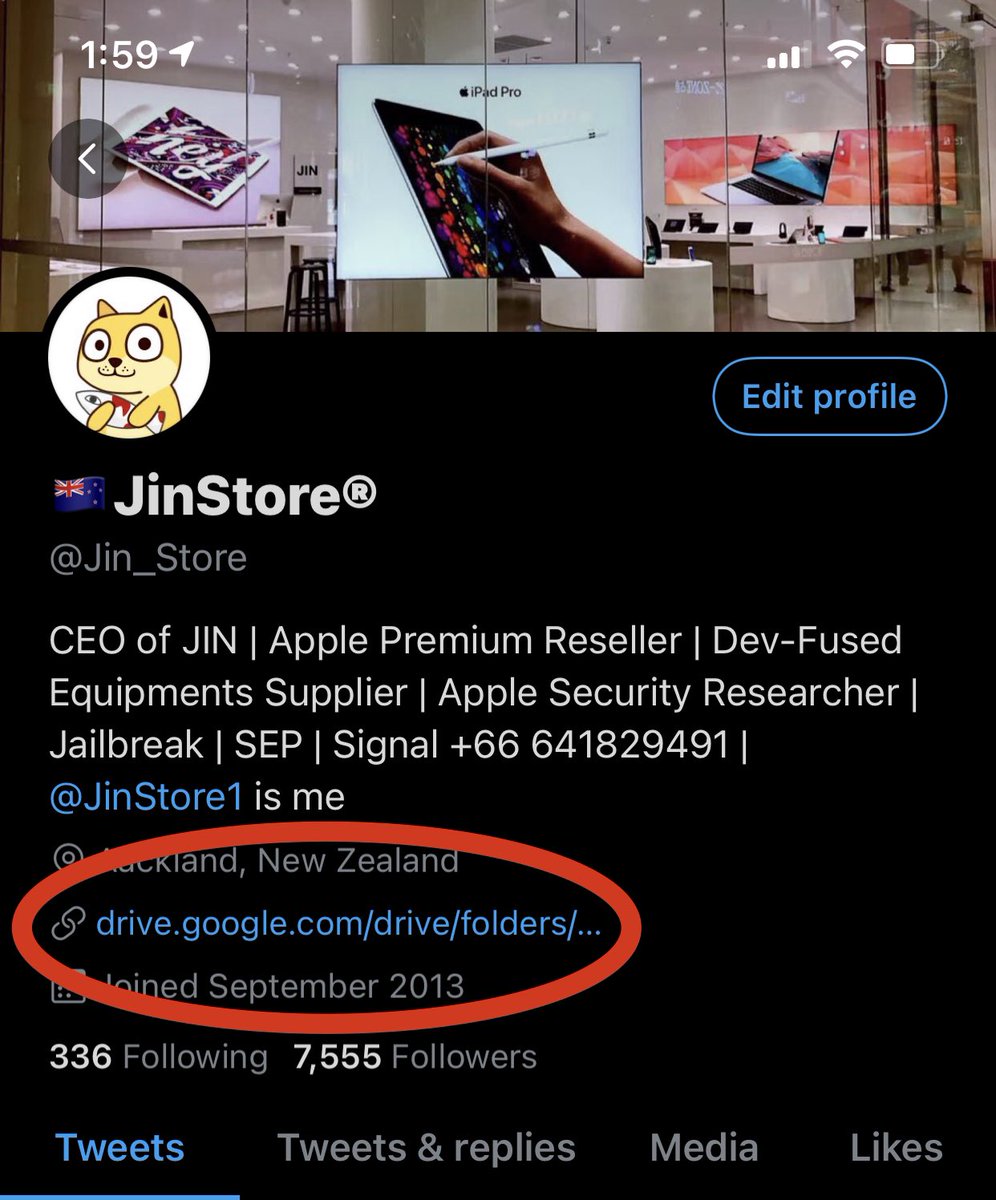Tap the Wi-Fi status icon
The height and width of the screenshot is (1200, 996).
point(846,55)
